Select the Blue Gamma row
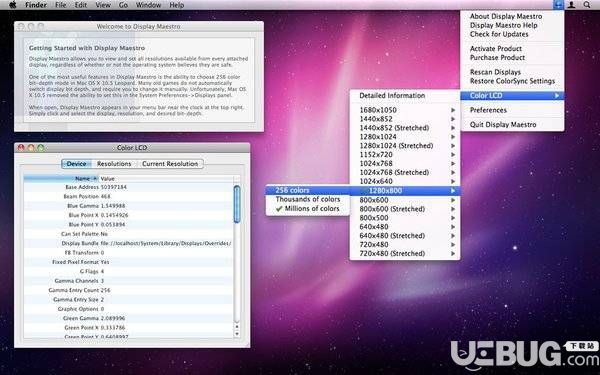Viewport: 600px width, 375px height. point(128,206)
